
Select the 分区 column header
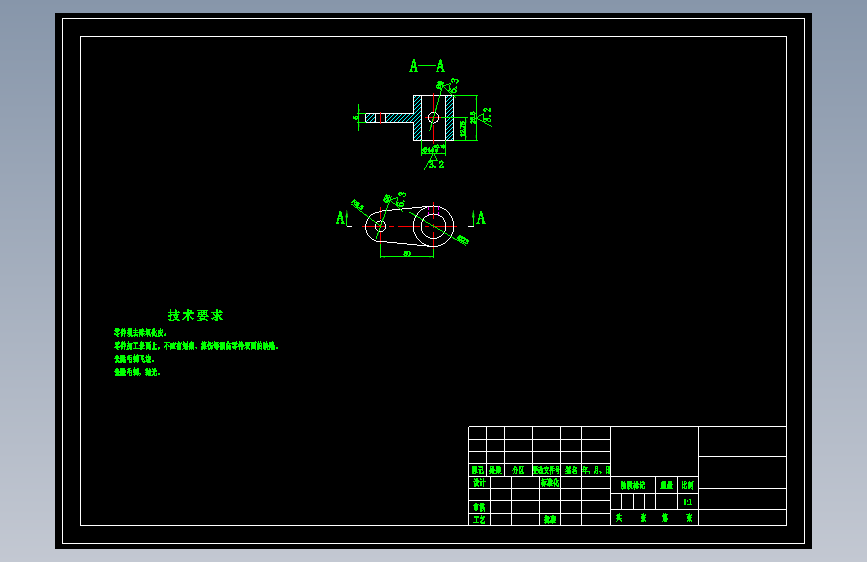coord(518,470)
